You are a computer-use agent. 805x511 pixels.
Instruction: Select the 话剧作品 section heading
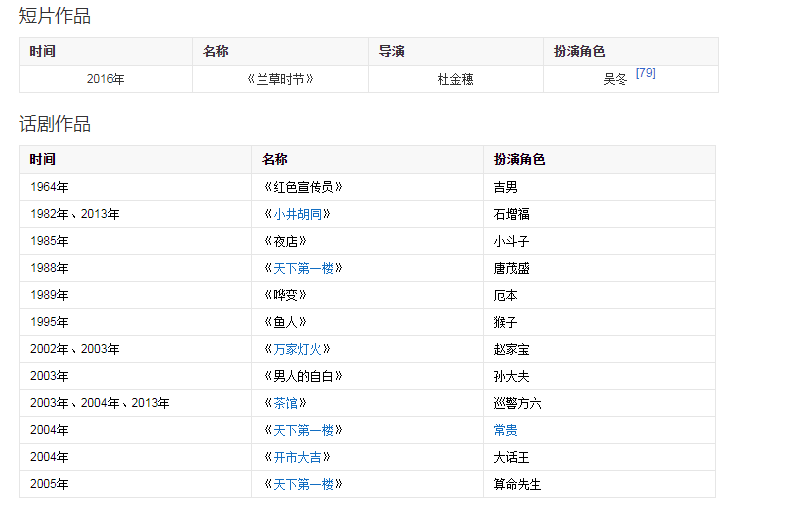pyautogui.click(x=55, y=124)
